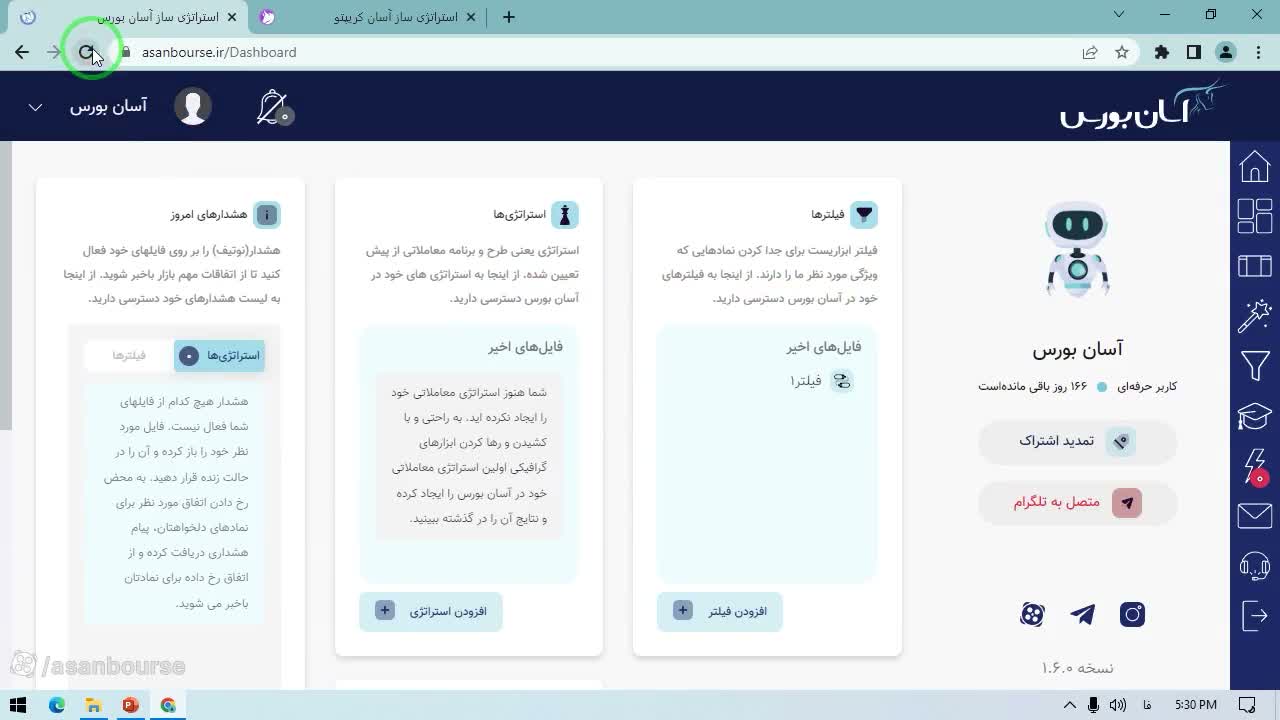This screenshot has height=720, width=1280.
Task: Open the headset support icon
Action: (1254, 566)
